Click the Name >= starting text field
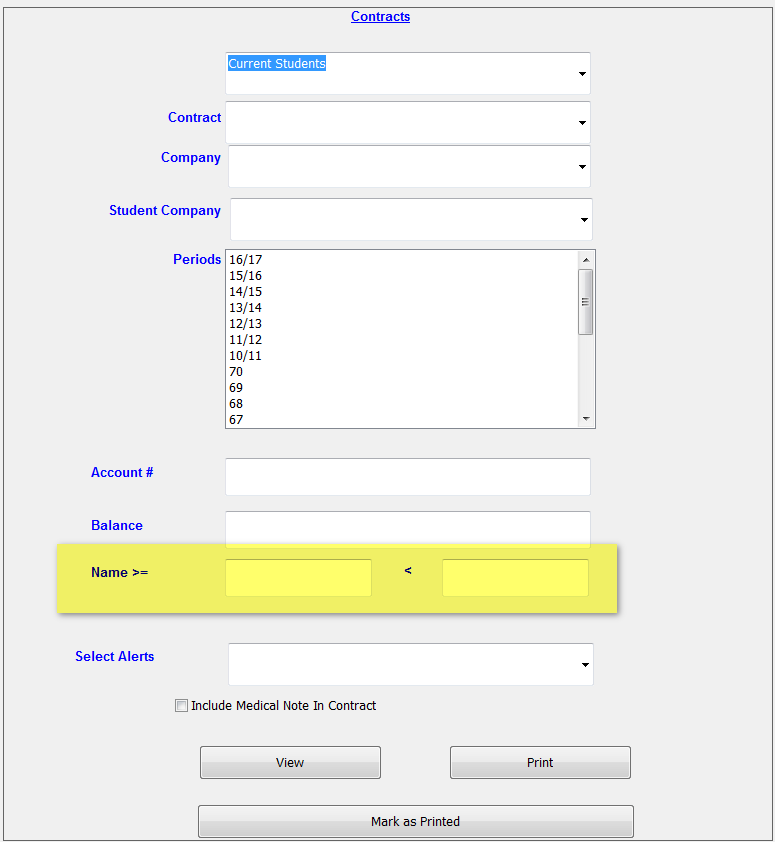 point(298,578)
